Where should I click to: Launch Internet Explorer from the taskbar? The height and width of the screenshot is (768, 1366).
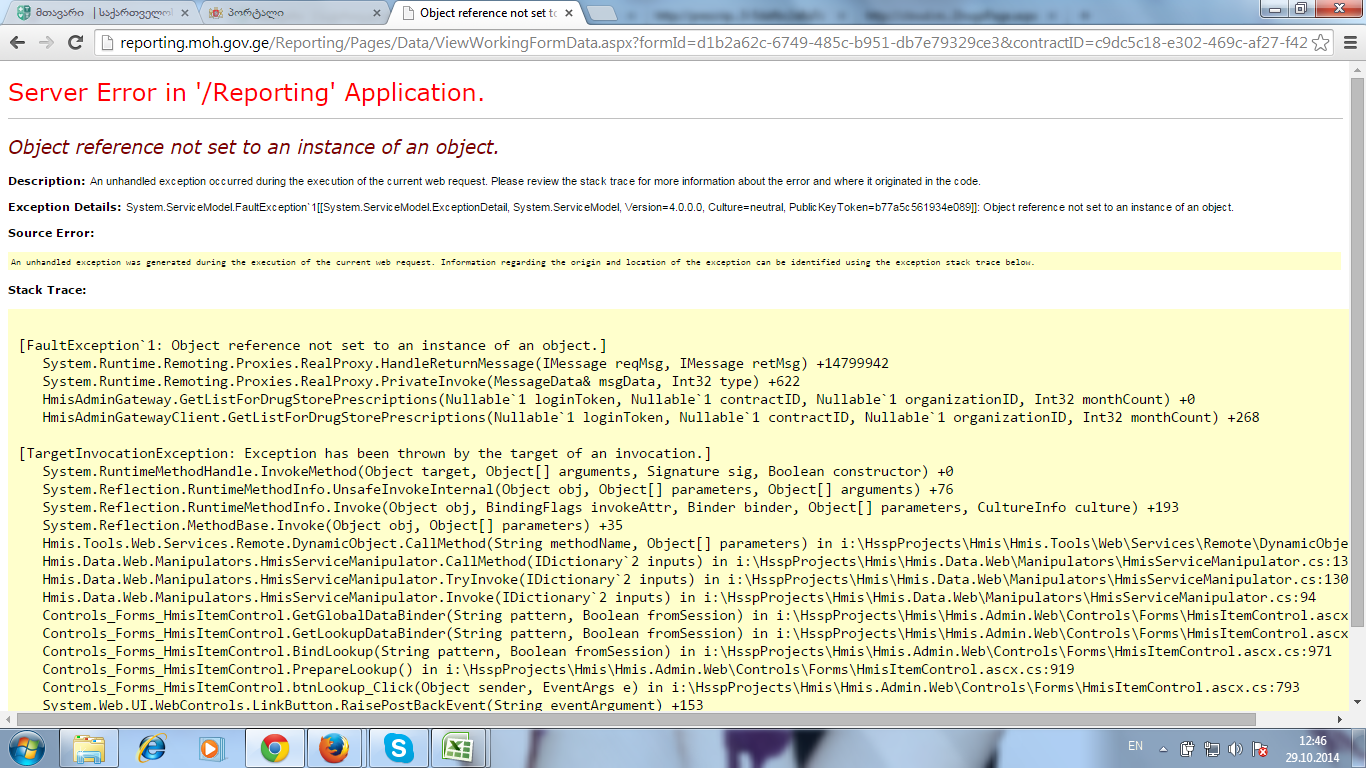click(152, 748)
